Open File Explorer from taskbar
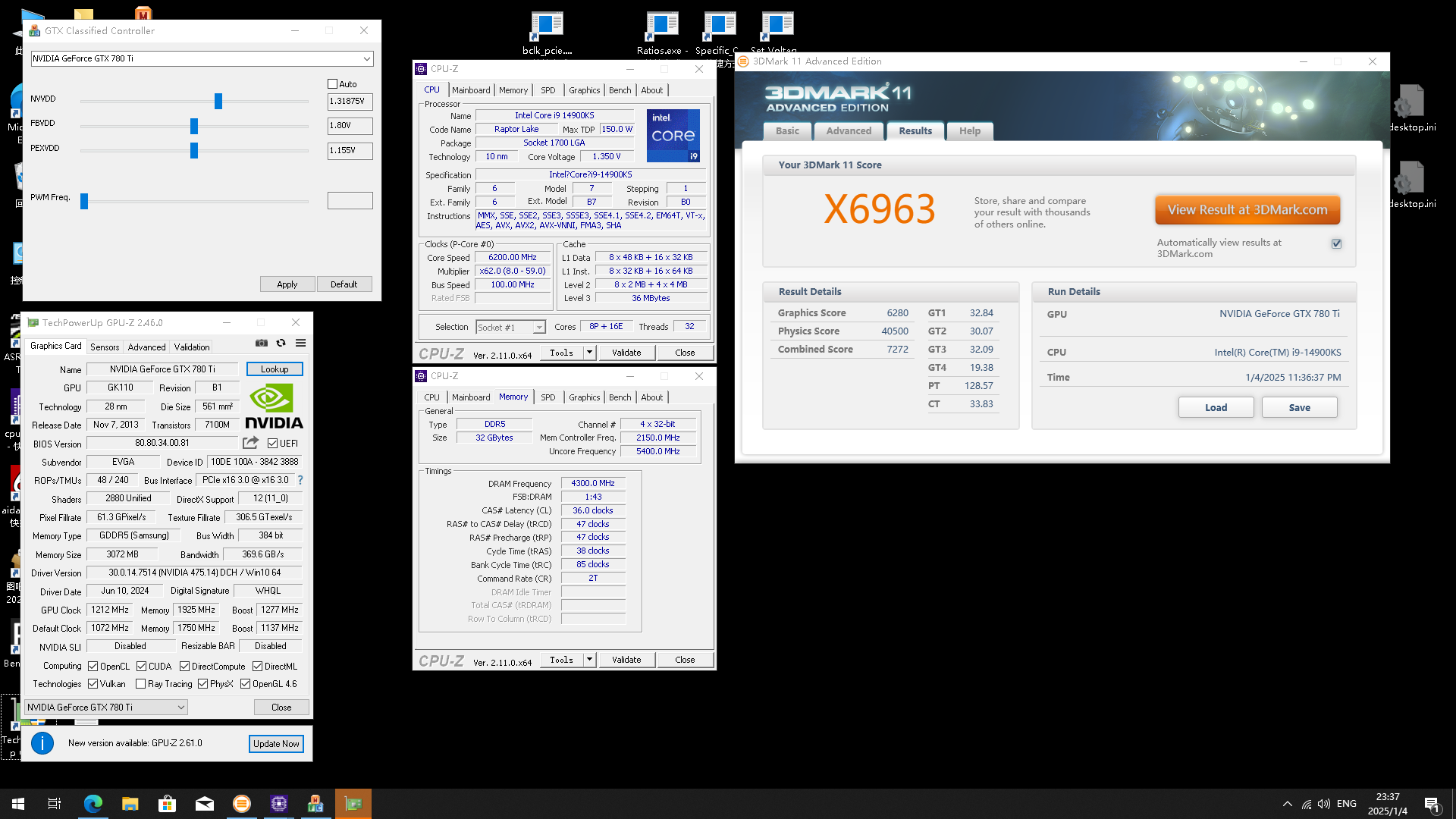1456x819 pixels. 130,804
